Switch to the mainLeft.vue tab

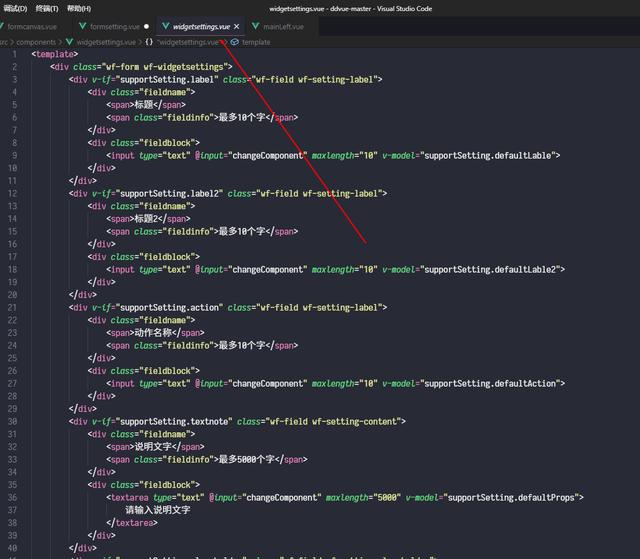coord(283,27)
